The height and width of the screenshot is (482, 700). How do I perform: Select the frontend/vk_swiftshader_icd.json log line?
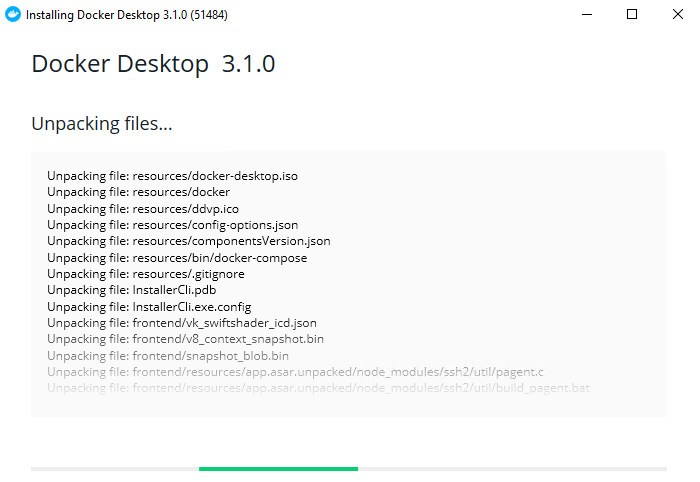click(x=182, y=323)
